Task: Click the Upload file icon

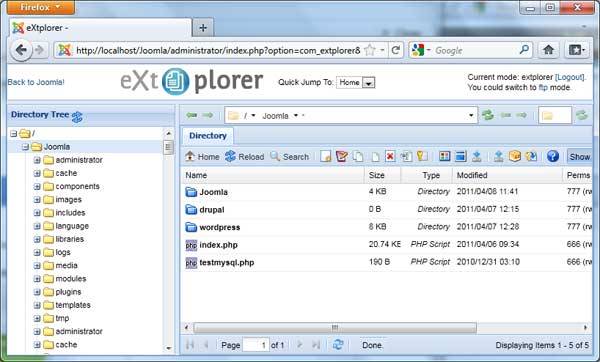Action: (498, 156)
